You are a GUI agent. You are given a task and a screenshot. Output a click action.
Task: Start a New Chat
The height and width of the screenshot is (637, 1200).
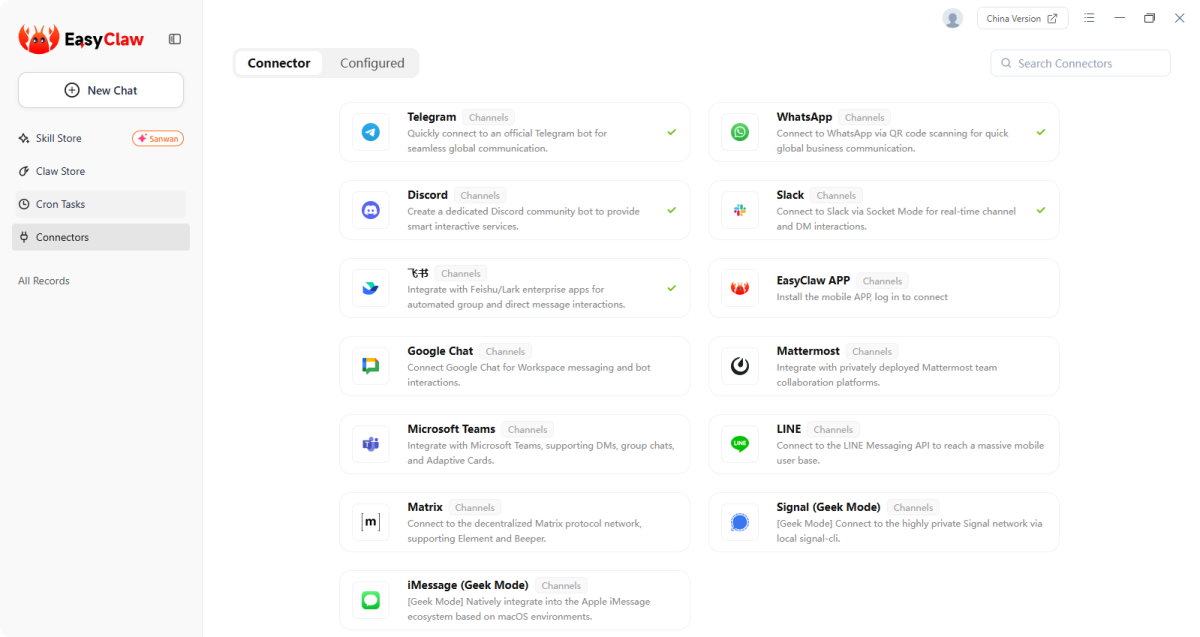[x=101, y=90]
